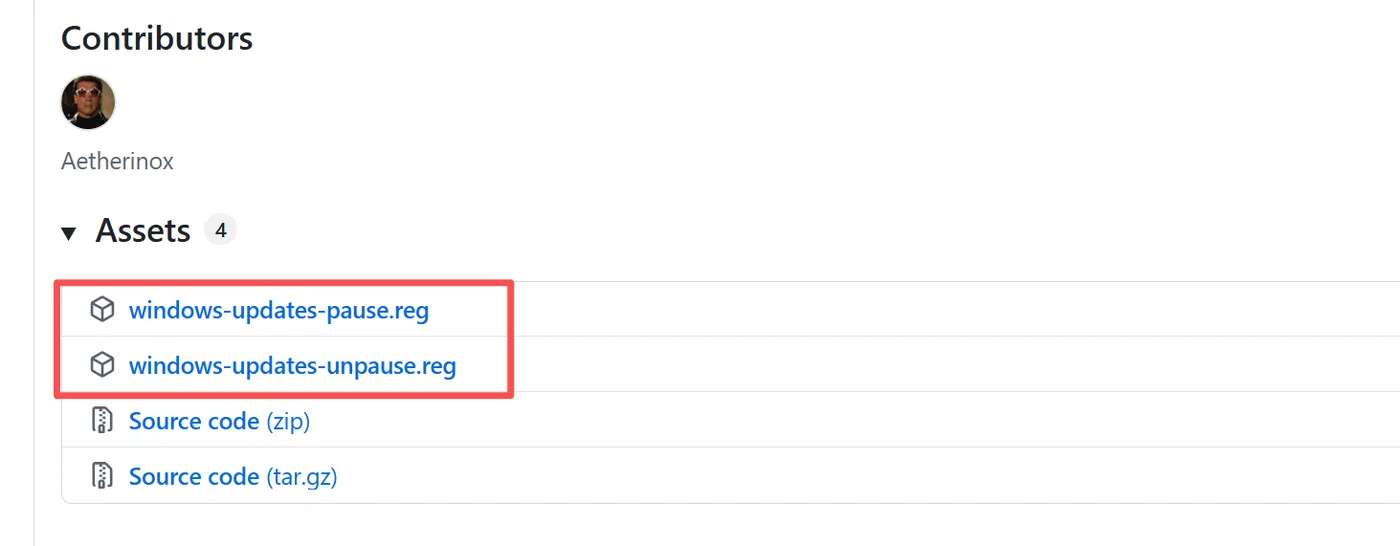Download windows-updates-unpause.reg

292,366
